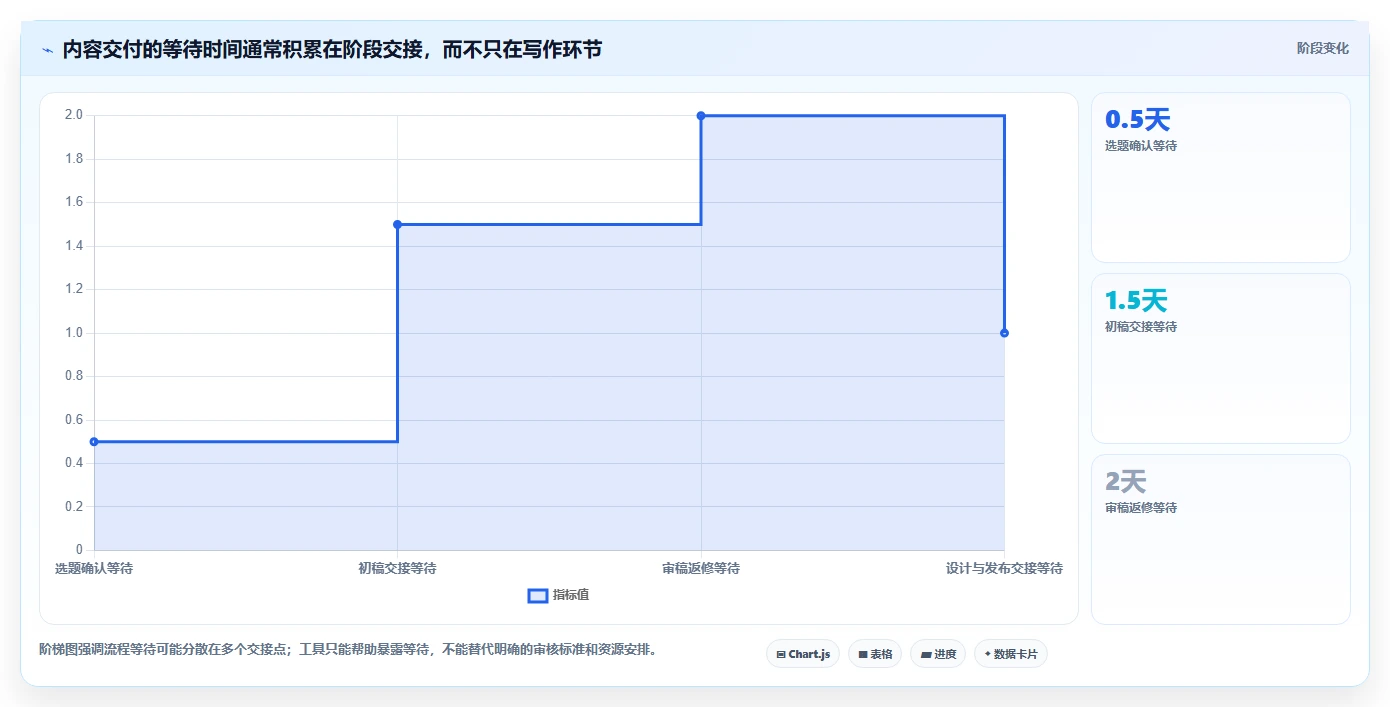Open the 0.5天 选题确认等待 card

1221,178
